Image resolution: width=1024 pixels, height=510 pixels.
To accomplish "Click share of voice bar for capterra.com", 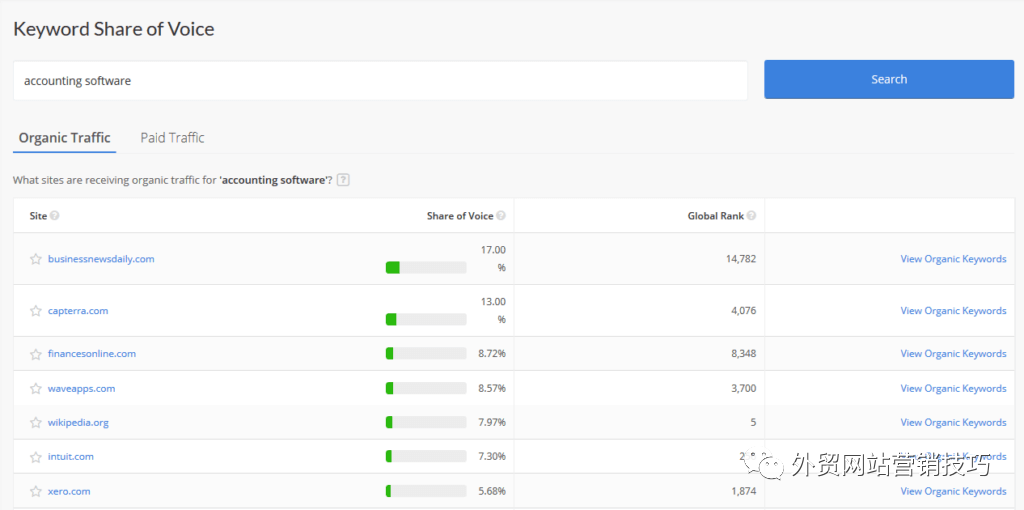I will [426, 319].
